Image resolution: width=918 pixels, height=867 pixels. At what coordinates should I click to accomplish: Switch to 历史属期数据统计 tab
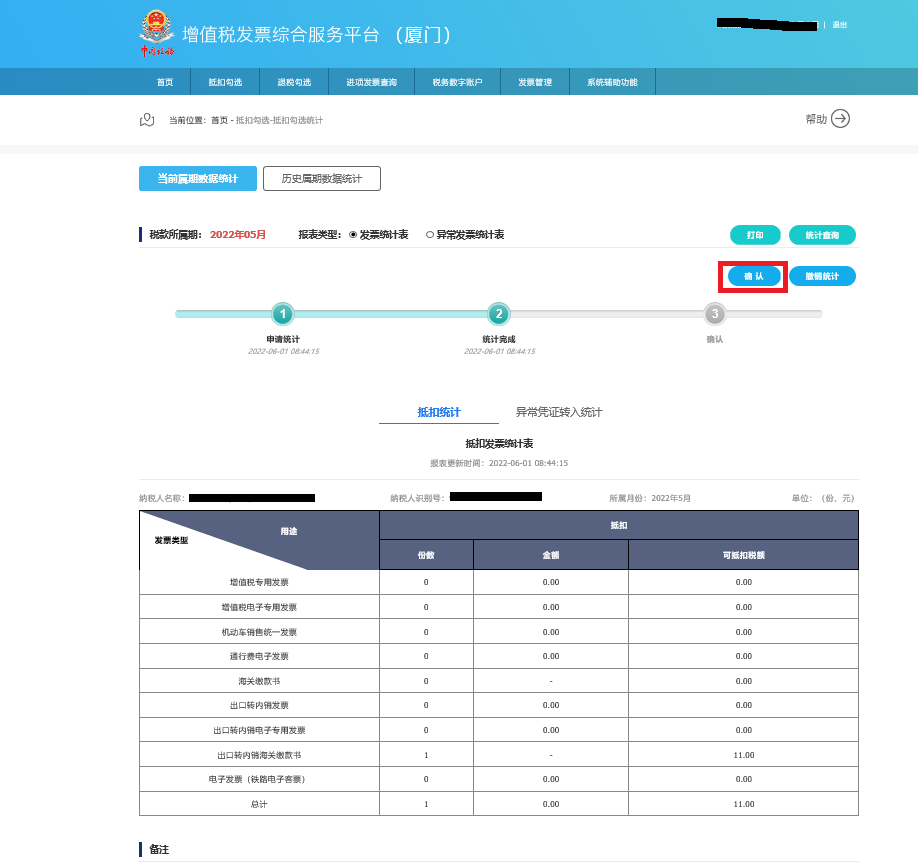[321, 179]
